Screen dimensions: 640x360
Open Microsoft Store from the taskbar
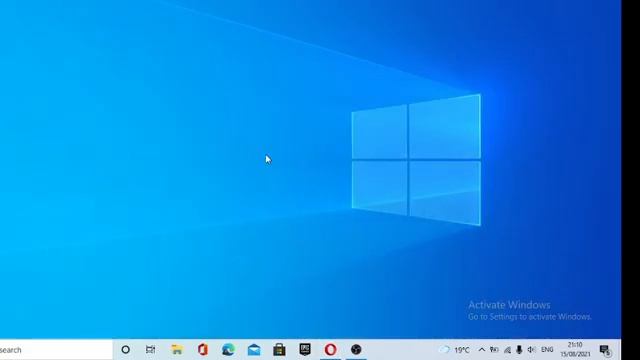(279, 350)
